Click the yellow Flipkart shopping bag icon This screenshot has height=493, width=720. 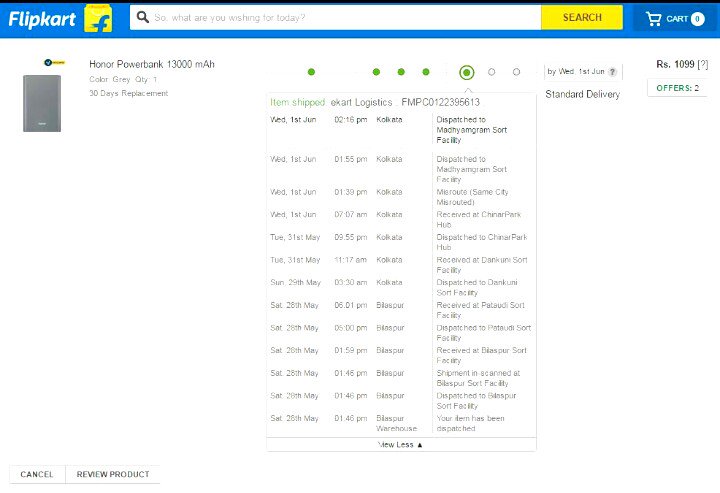[98, 18]
